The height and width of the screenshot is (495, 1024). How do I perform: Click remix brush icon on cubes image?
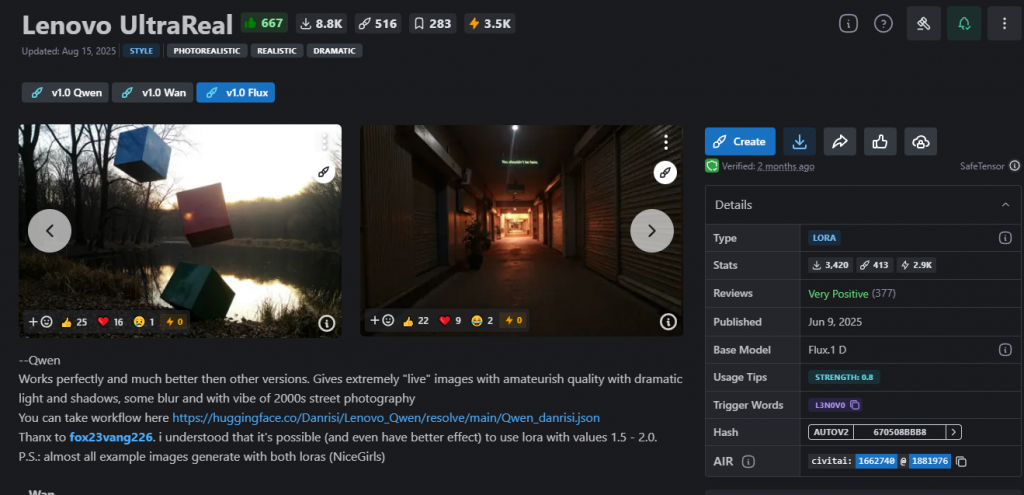coord(323,172)
